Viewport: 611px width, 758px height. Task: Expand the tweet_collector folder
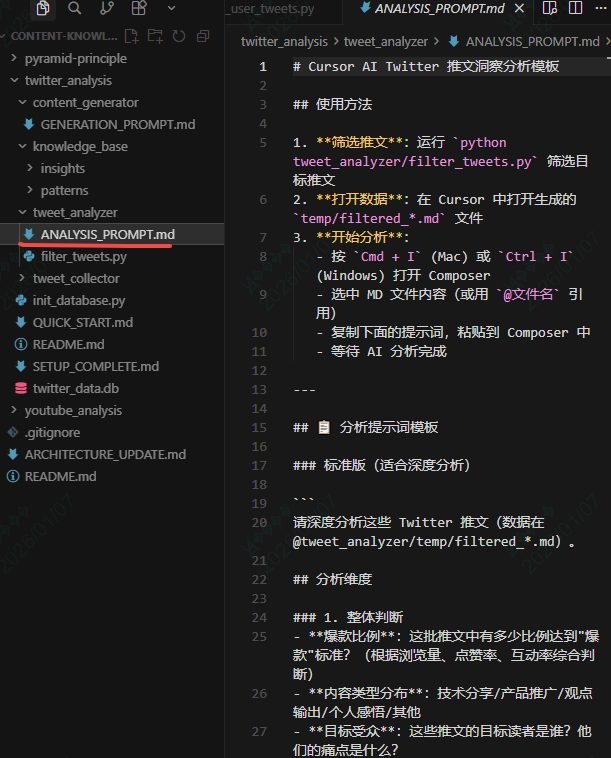[76, 278]
